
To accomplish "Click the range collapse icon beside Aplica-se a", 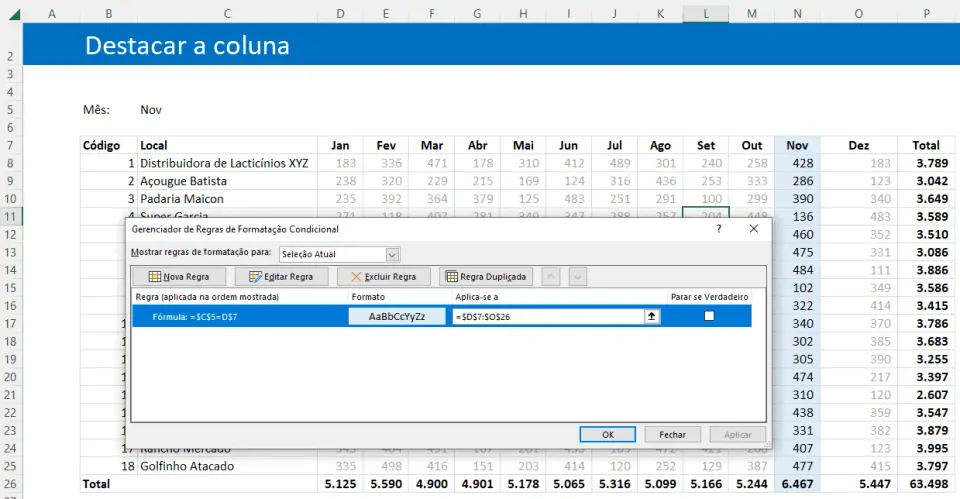I will pos(651,316).
